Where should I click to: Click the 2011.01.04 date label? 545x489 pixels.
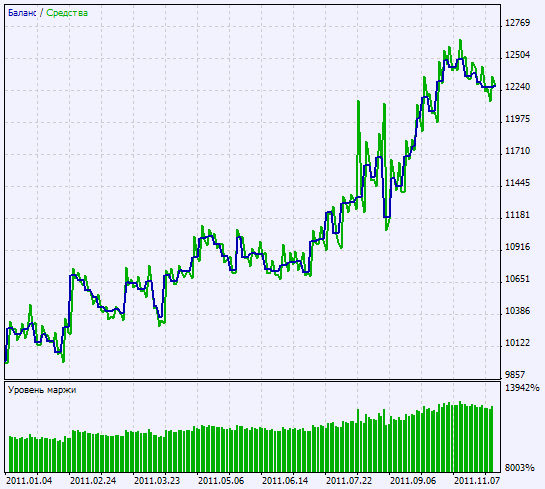[29, 481]
